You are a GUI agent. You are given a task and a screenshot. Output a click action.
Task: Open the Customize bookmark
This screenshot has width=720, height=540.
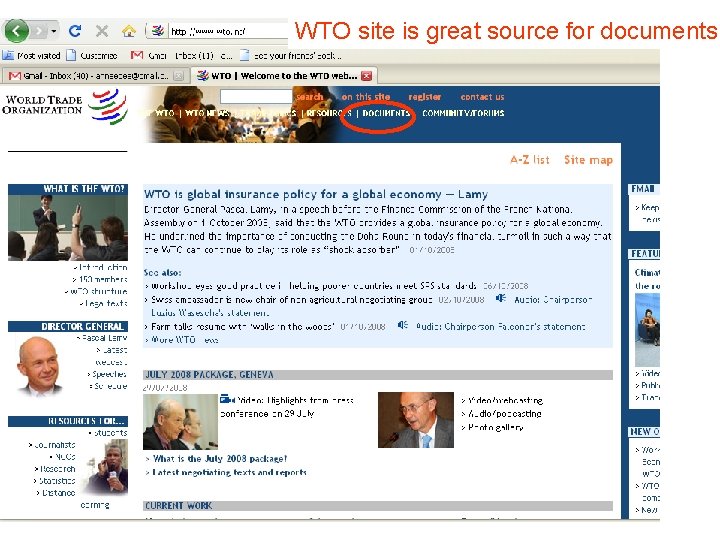pos(92,56)
